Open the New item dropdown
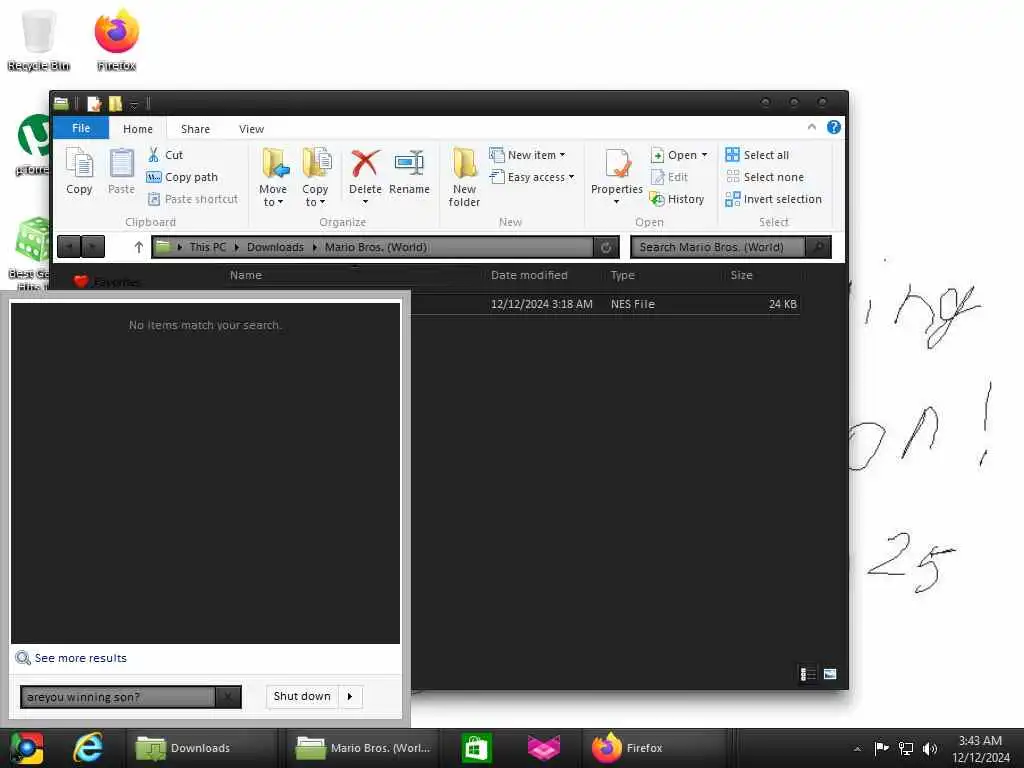This screenshot has height=768, width=1024. (x=528, y=155)
